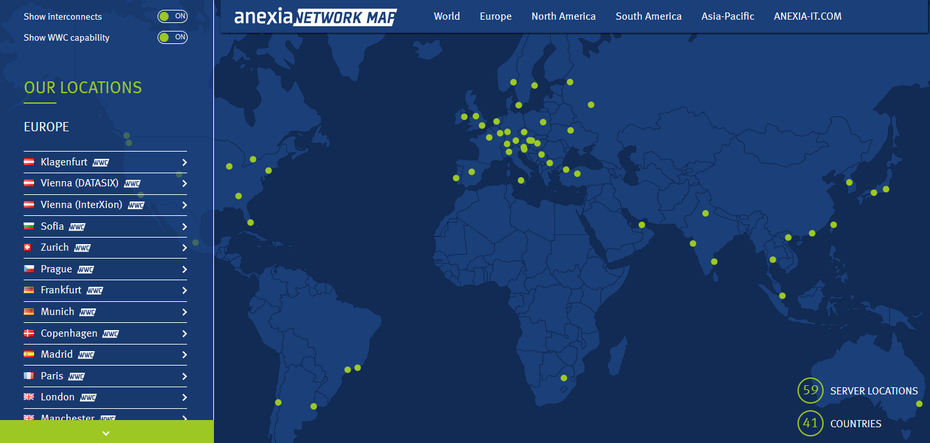Click the WWC badge next to Klagenfurt
The width and height of the screenshot is (930, 443).
[101, 162]
